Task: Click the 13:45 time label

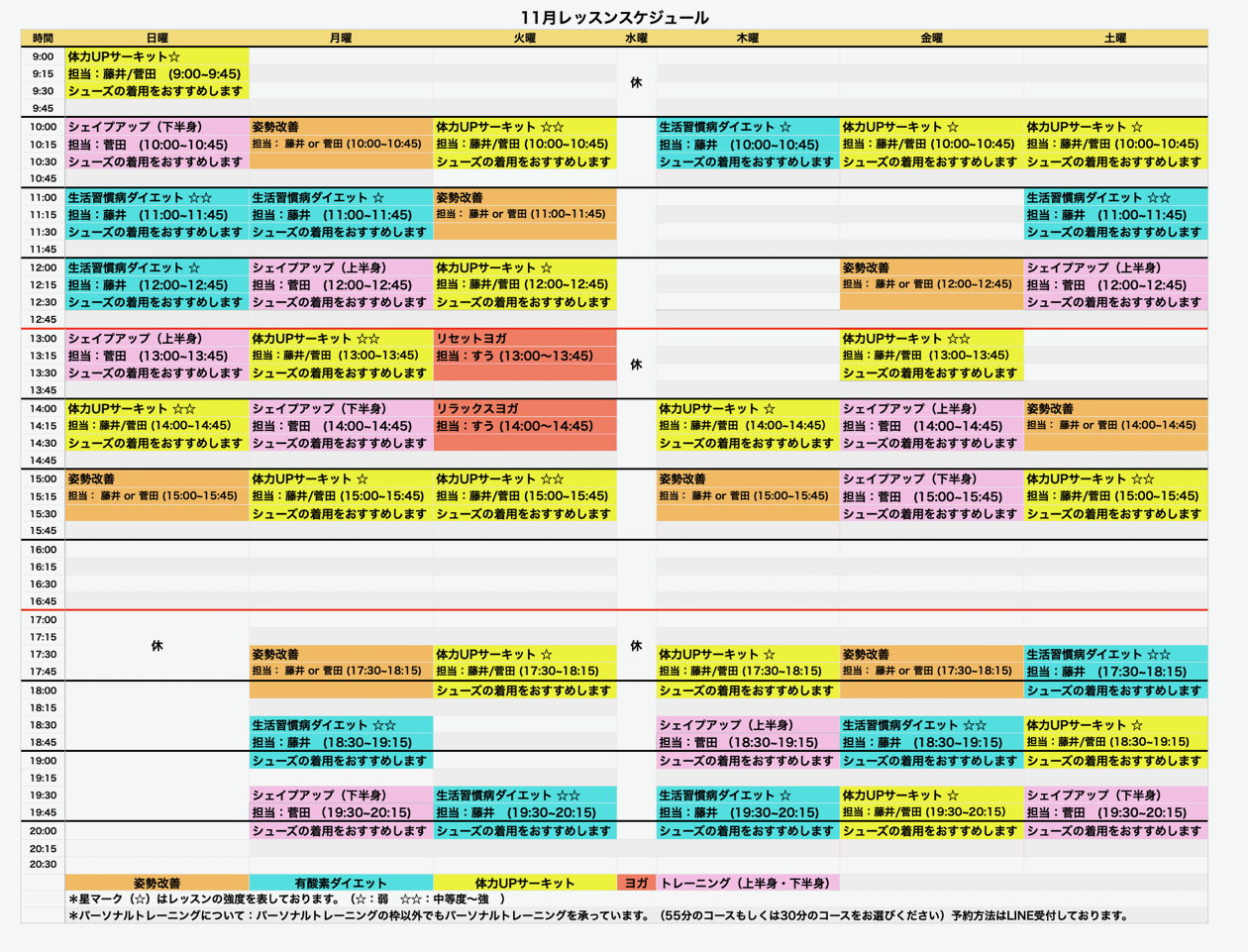Action: pyautogui.click(x=43, y=390)
